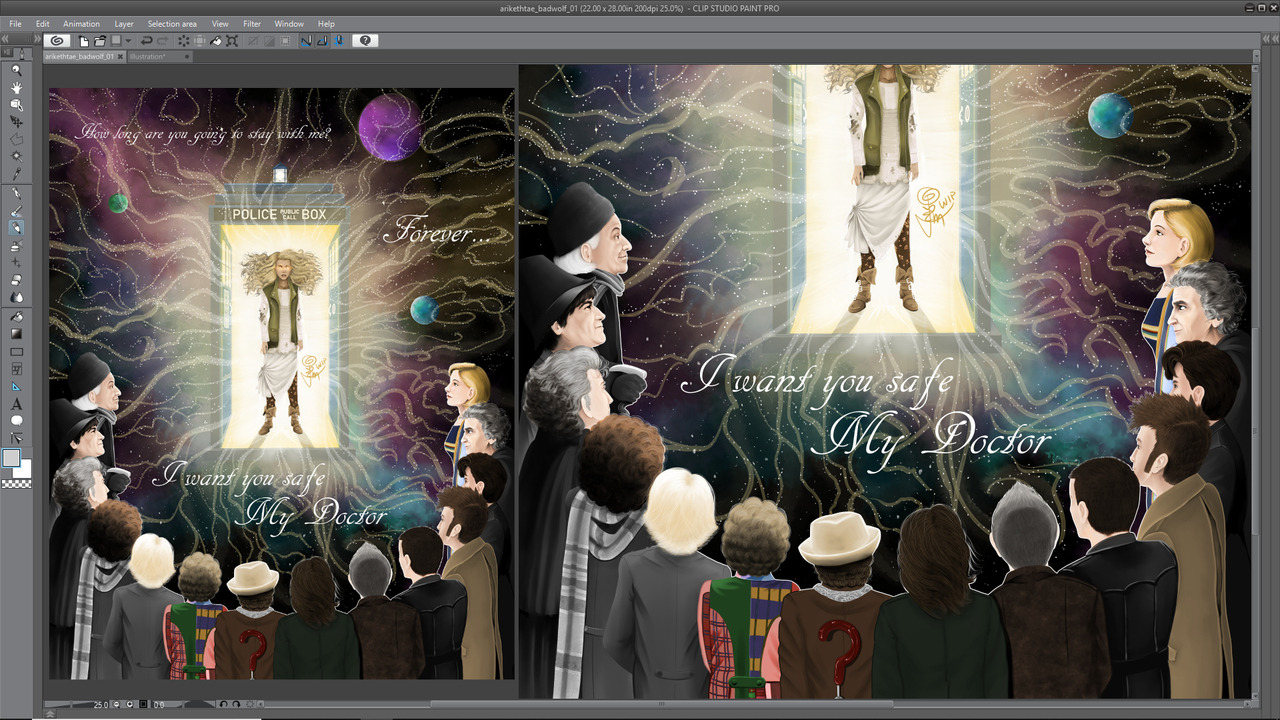This screenshot has width=1280, height=720.
Task: Select the Text tool
Action: pos(16,402)
